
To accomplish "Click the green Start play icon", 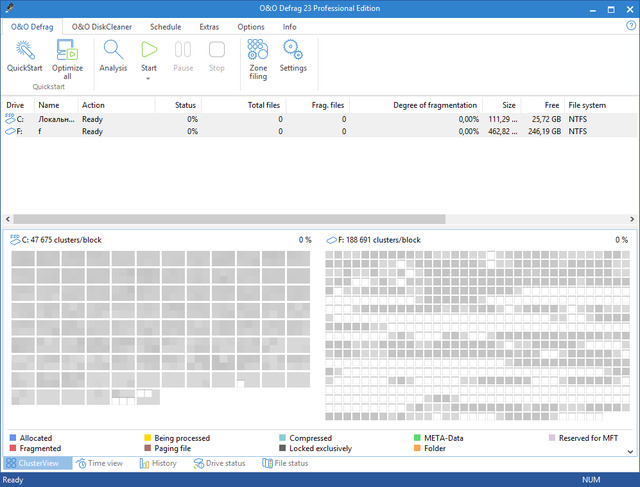I will (x=149, y=50).
